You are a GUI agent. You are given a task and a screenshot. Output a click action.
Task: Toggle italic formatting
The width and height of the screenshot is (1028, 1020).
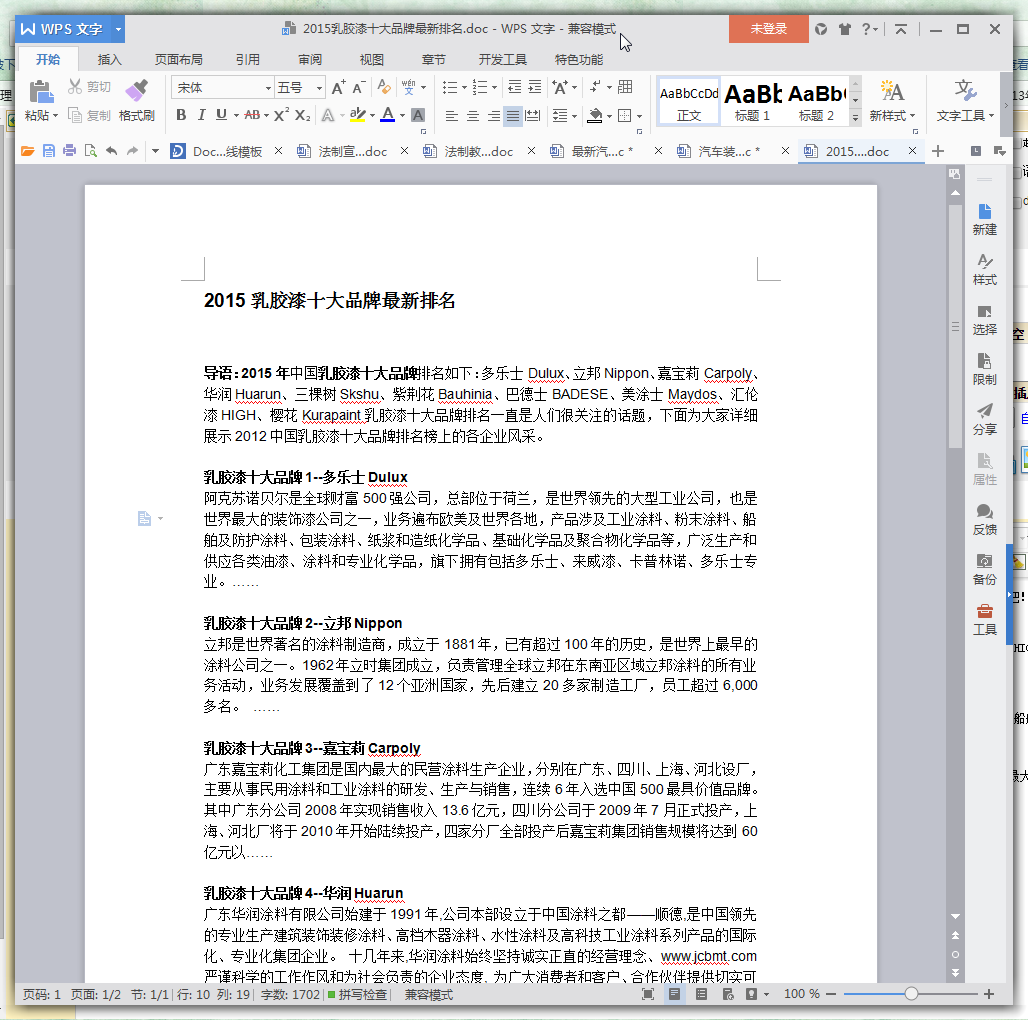tap(201, 115)
